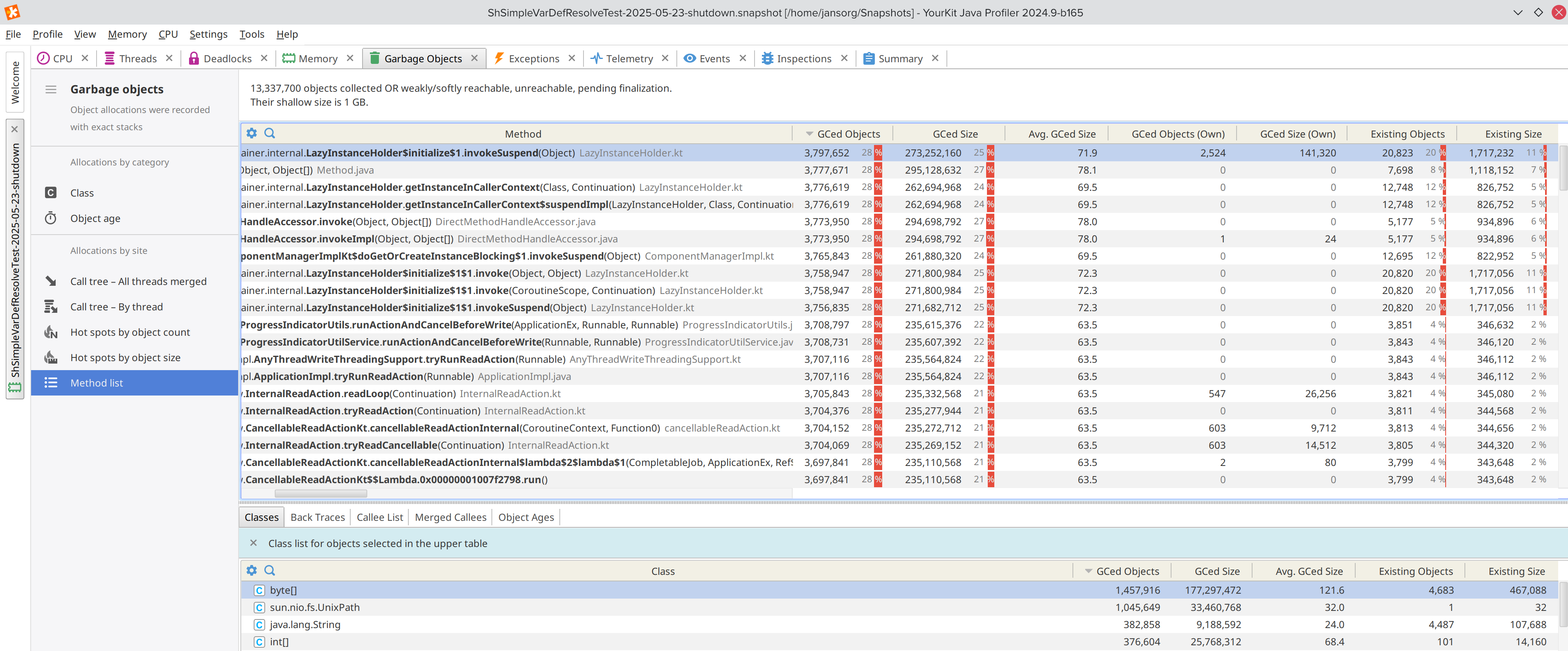Dismiss the class list hint banner
1568x651 pixels.
pos(253,543)
